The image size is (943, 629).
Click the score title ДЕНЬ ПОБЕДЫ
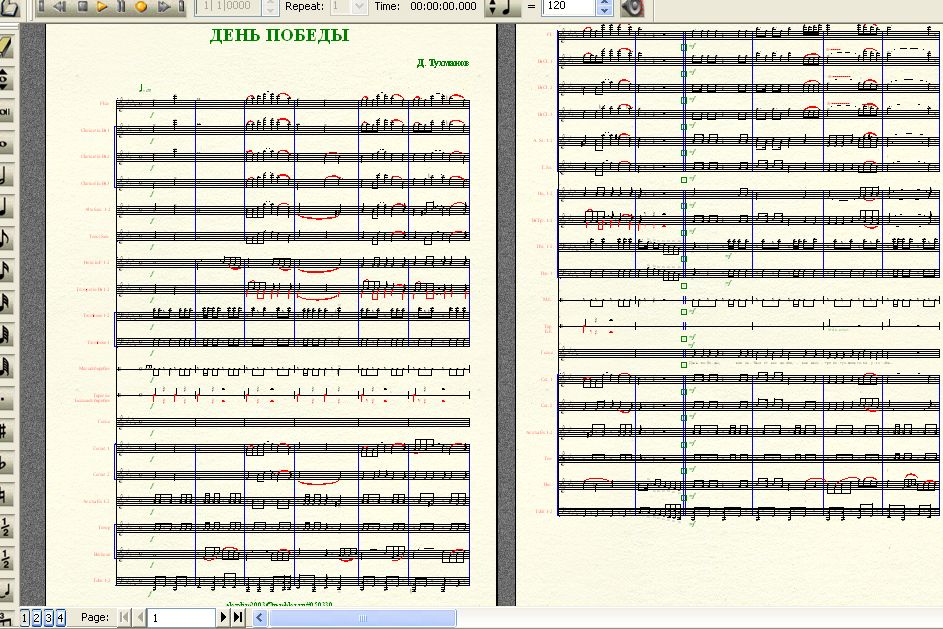point(280,35)
